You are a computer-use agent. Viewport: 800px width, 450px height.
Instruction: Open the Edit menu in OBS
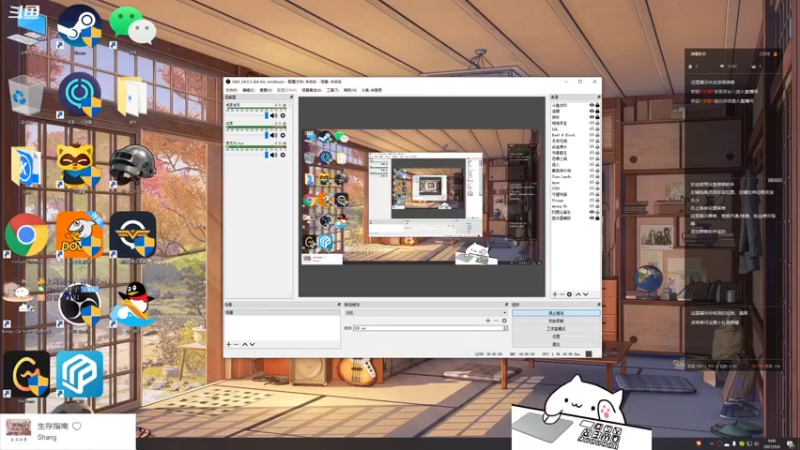point(248,90)
